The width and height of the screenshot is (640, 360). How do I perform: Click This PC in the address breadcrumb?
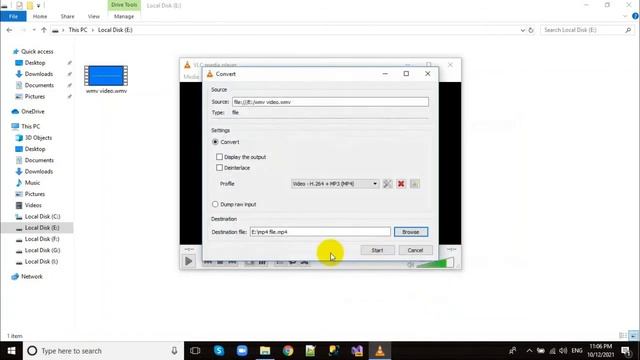78,30
